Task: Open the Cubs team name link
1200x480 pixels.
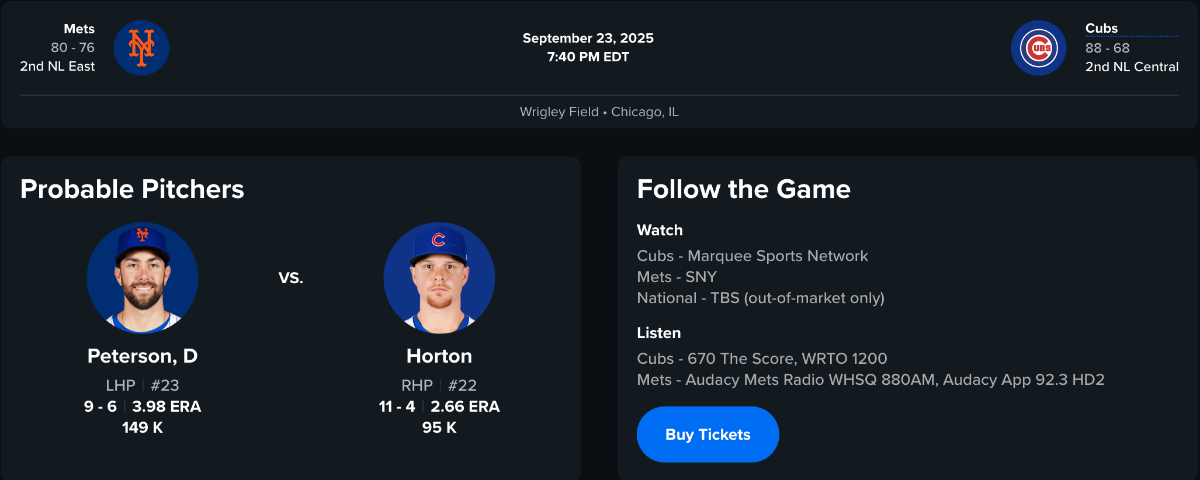Action: [1101, 29]
